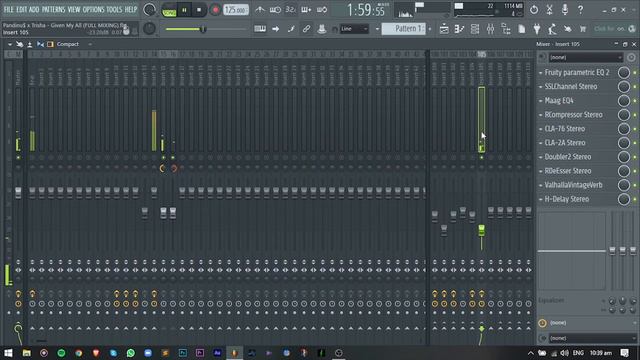Toggle the metronome icon
The width and height of the screenshot is (640, 360).
260,9
